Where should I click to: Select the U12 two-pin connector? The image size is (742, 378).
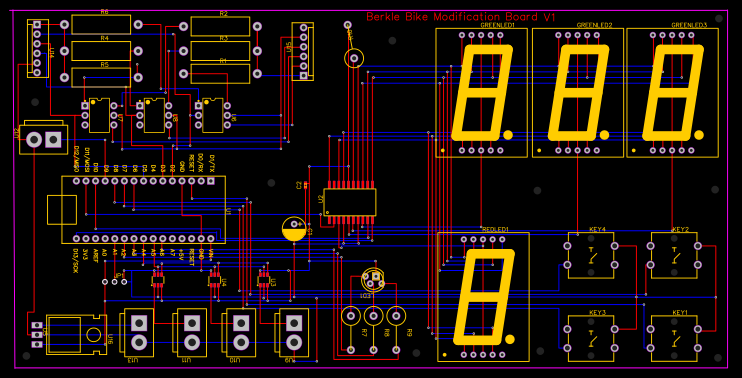coord(43,138)
